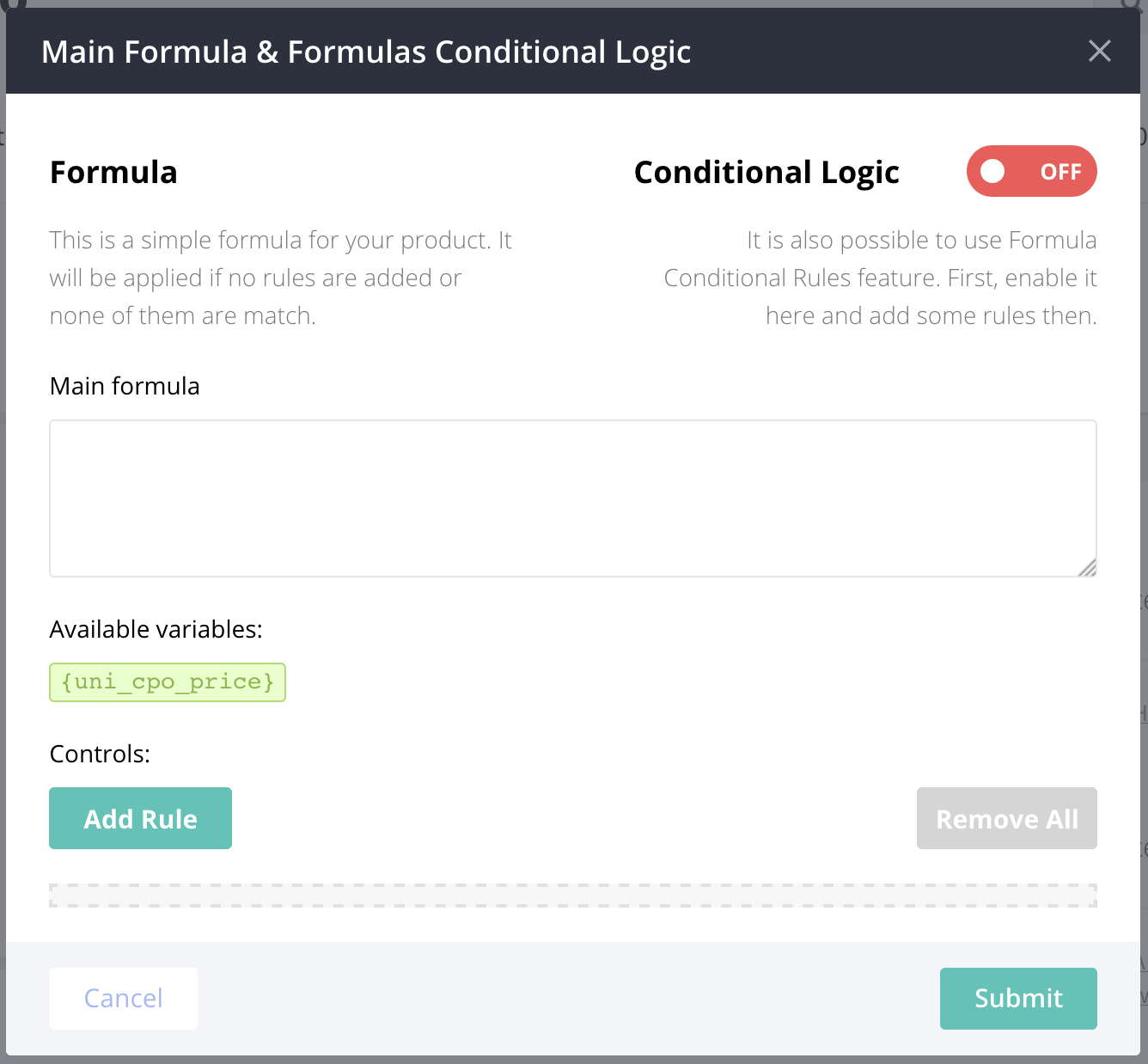Image resolution: width=1148 pixels, height=1064 pixels.
Task: Click the gray footer between Cancel and Submit
Action: (567, 998)
